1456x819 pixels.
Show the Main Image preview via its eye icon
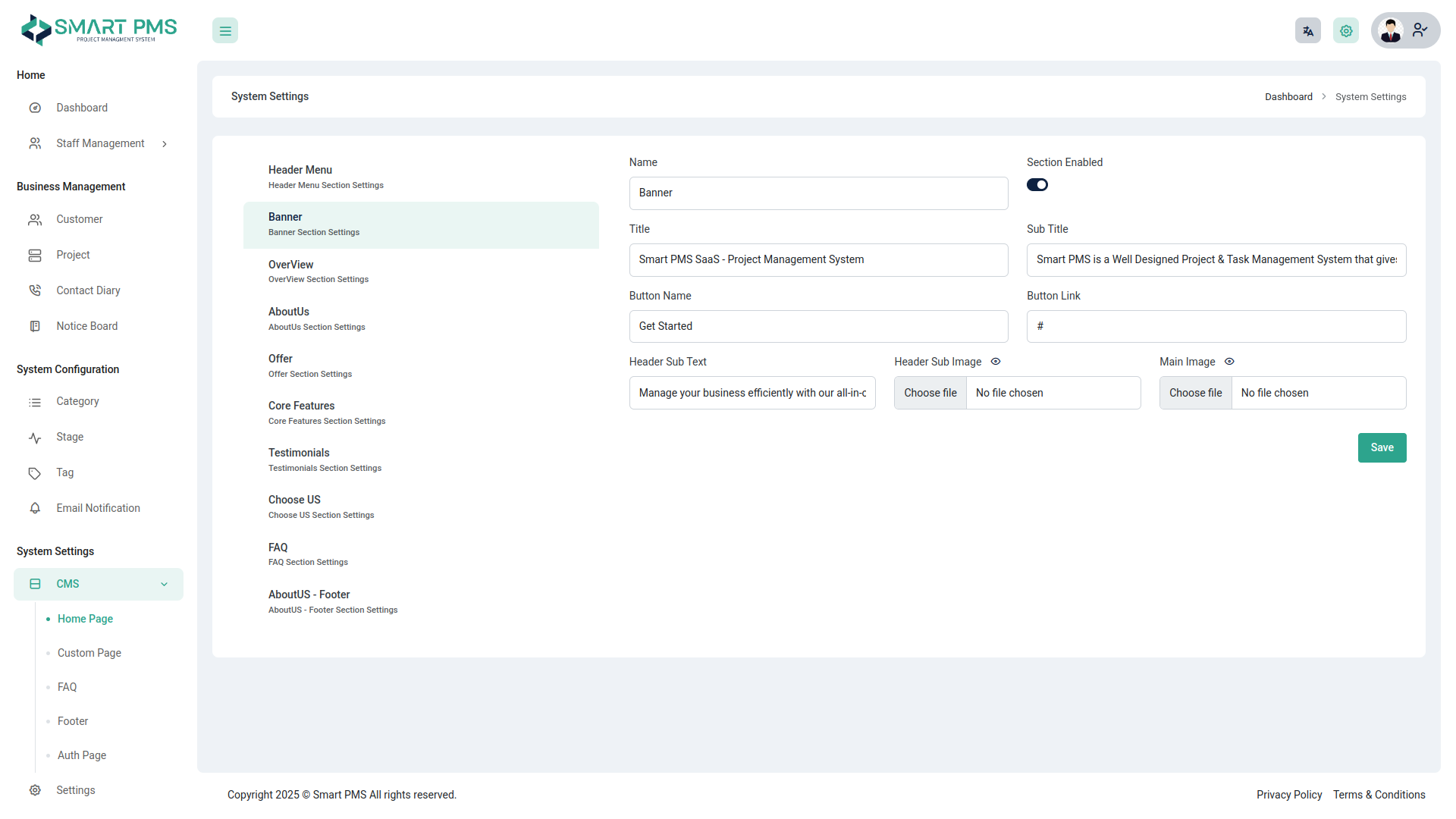click(1229, 362)
